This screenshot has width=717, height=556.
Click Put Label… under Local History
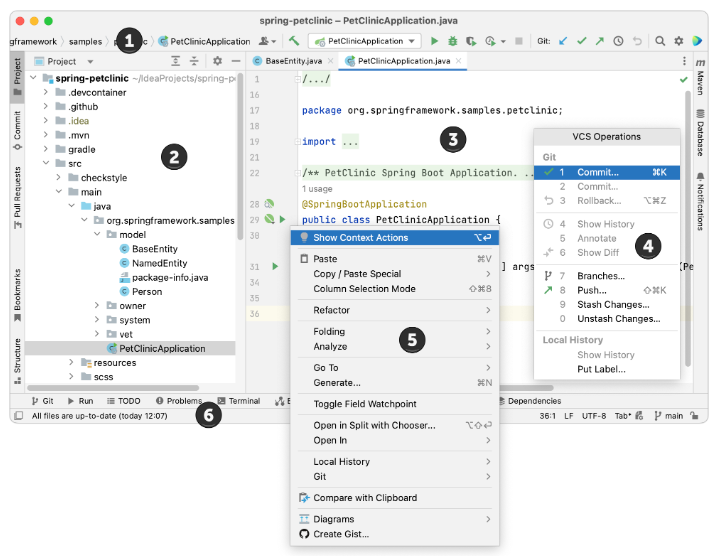(607, 369)
